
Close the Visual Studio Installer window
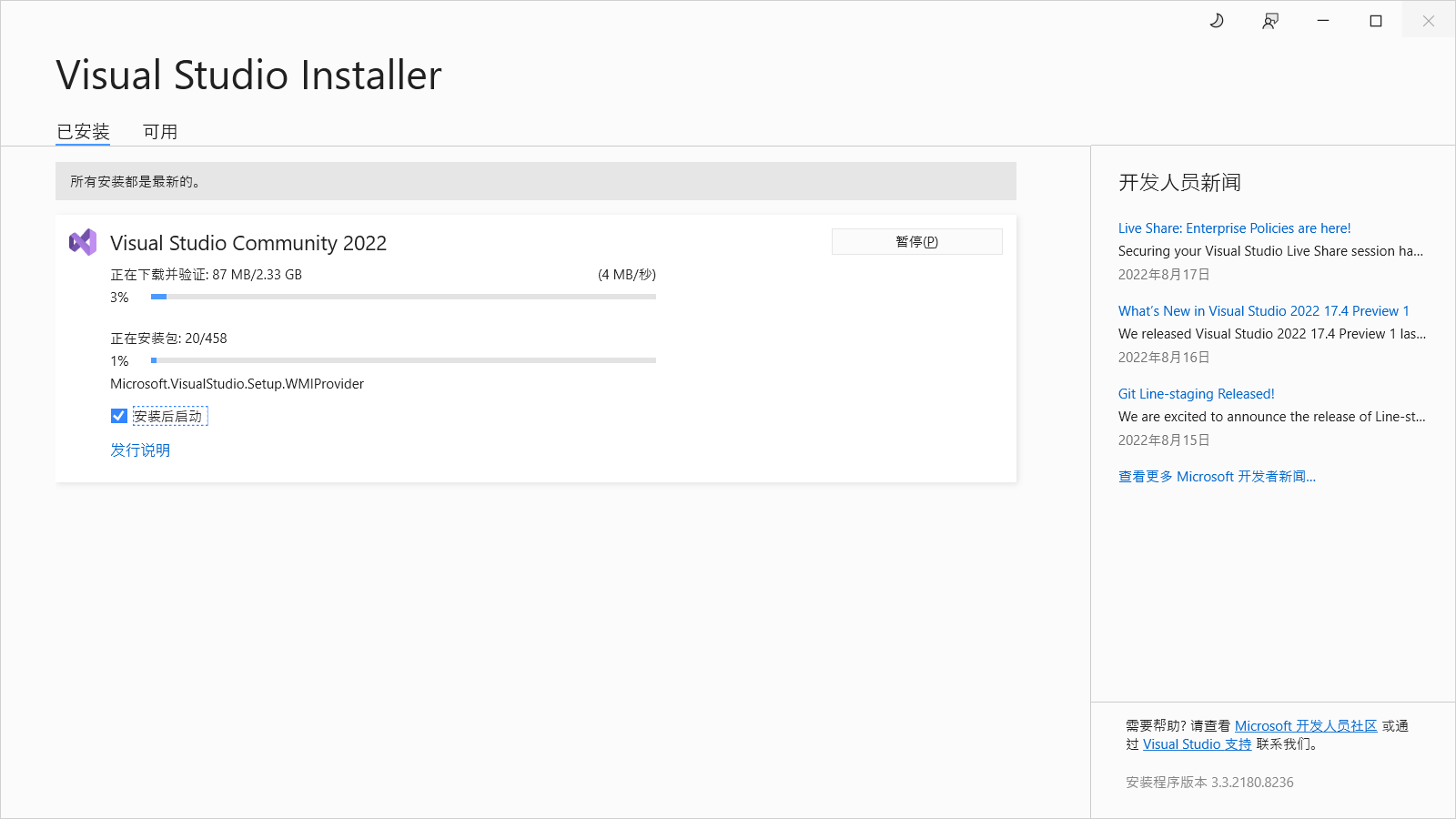point(1429,20)
